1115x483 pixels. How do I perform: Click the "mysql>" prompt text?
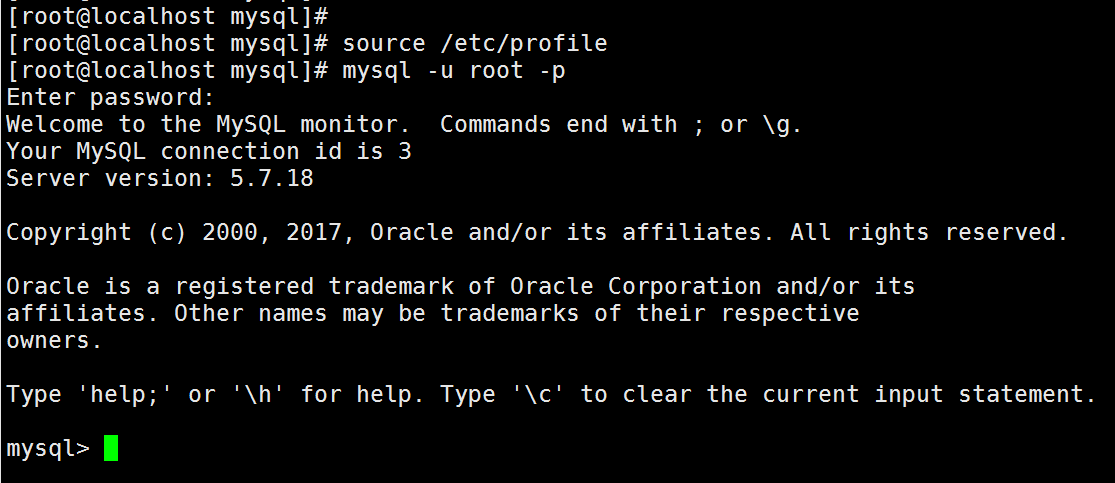[x=47, y=448]
